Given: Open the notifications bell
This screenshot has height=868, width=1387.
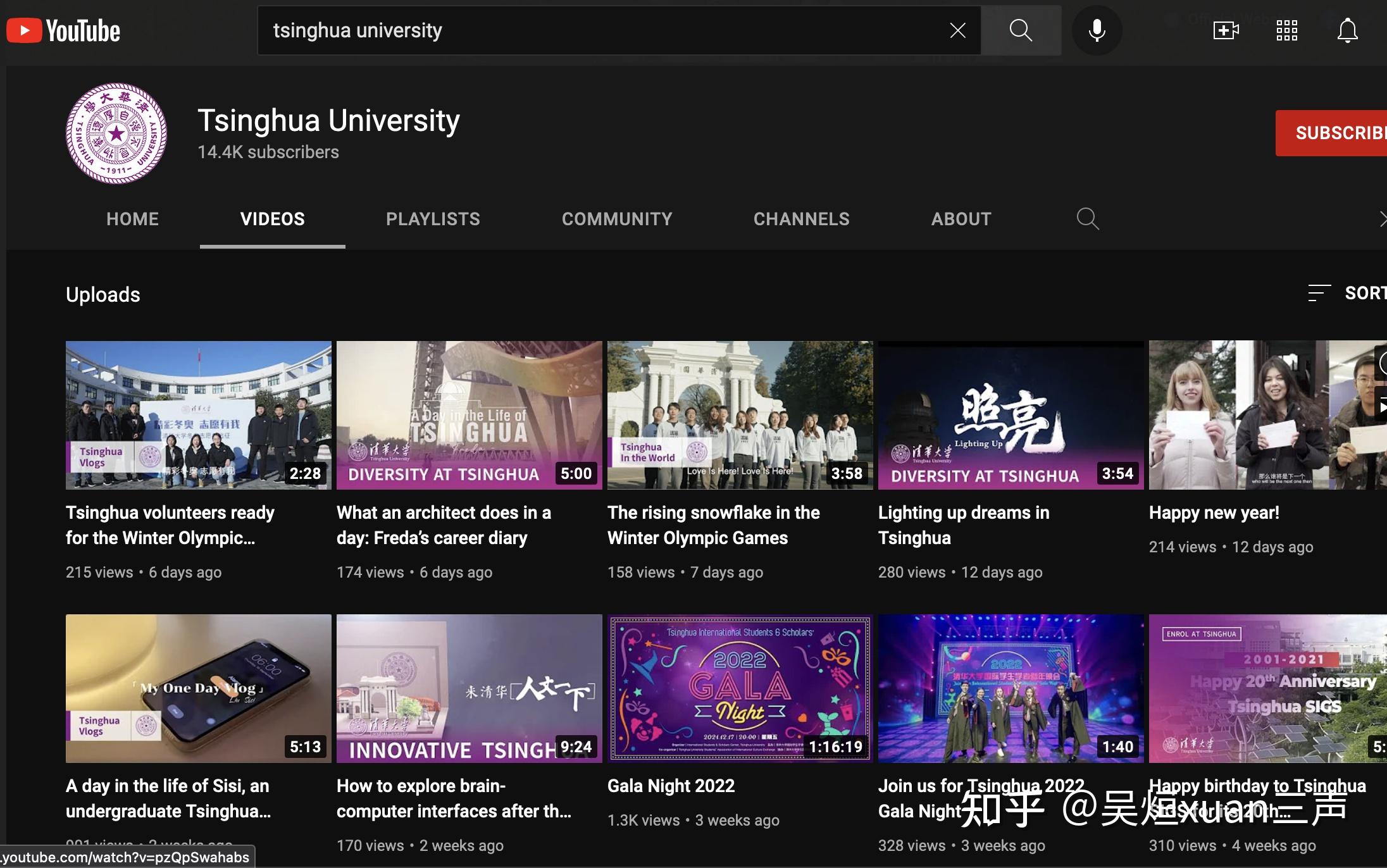Looking at the screenshot, I should [x=1347, y=30].
